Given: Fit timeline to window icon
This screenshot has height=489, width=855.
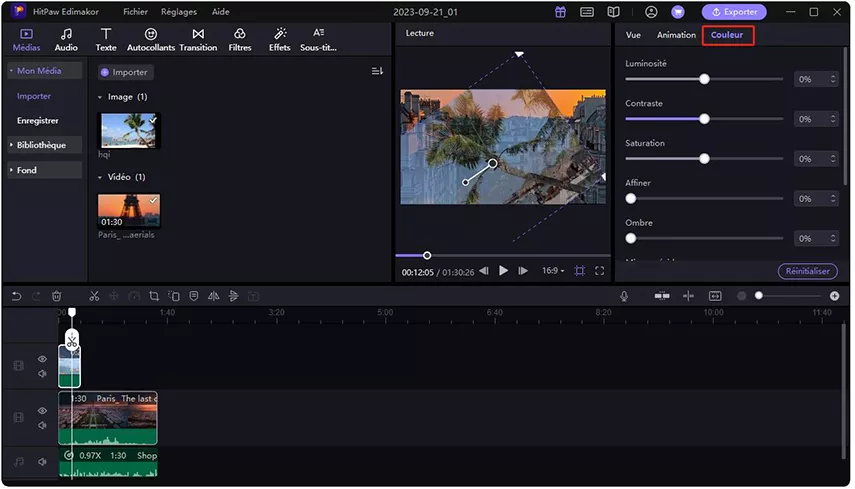Looking at the screenshot, I should tap(715, 296).
